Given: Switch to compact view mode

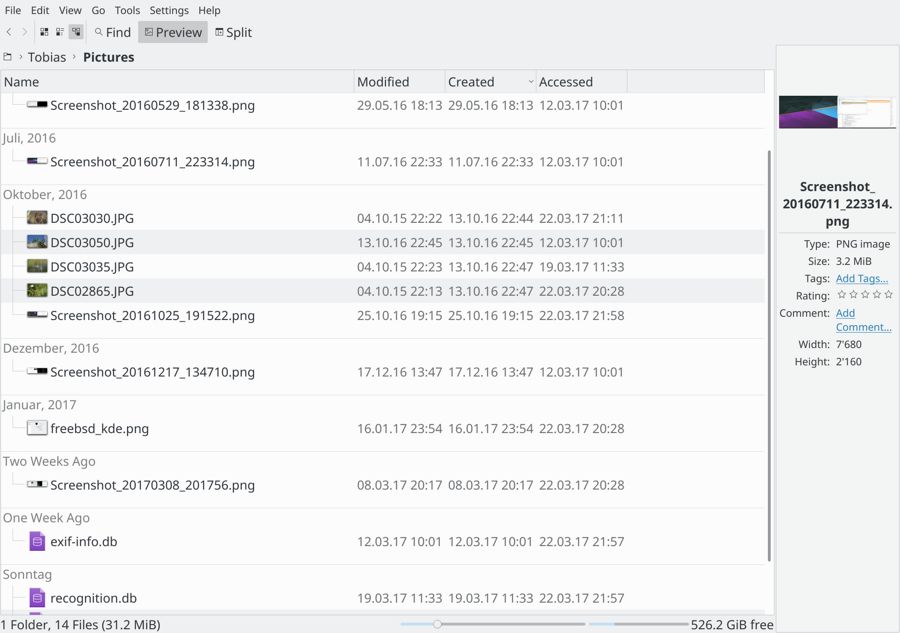Looking at the screenshot, I should point(60,32).
